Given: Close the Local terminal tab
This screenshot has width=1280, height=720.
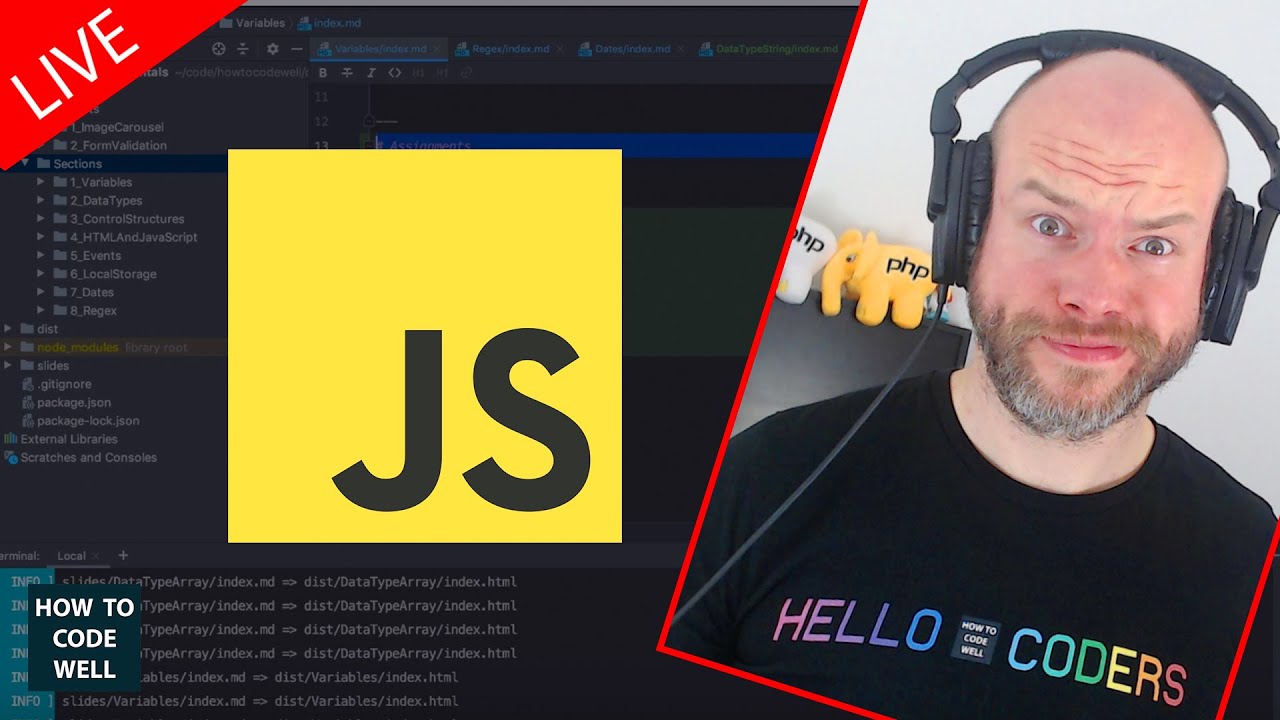Looking at the screenshot, I should pos(96,556).
